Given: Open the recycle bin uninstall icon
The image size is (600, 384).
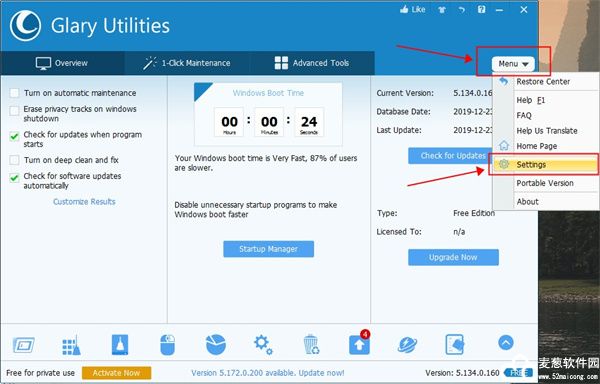Looking at the screenshot, I should [311, 345].
